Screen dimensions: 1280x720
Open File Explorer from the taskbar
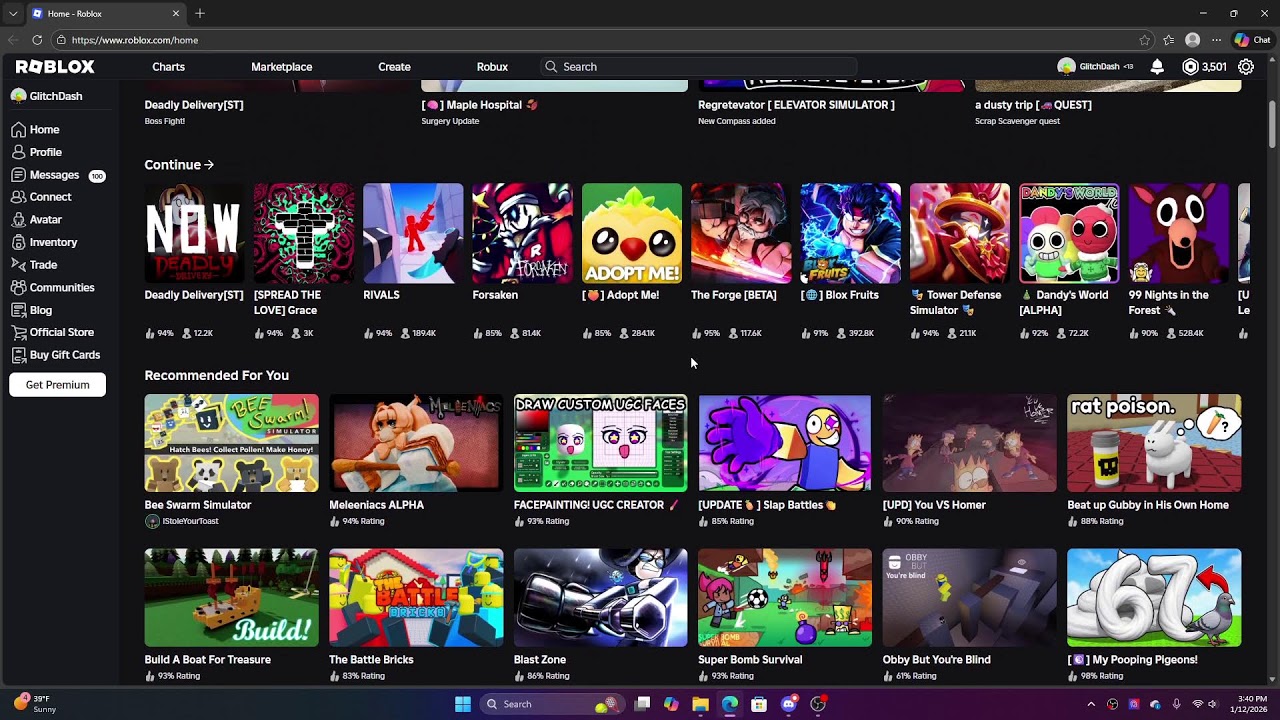click(700, 704)
